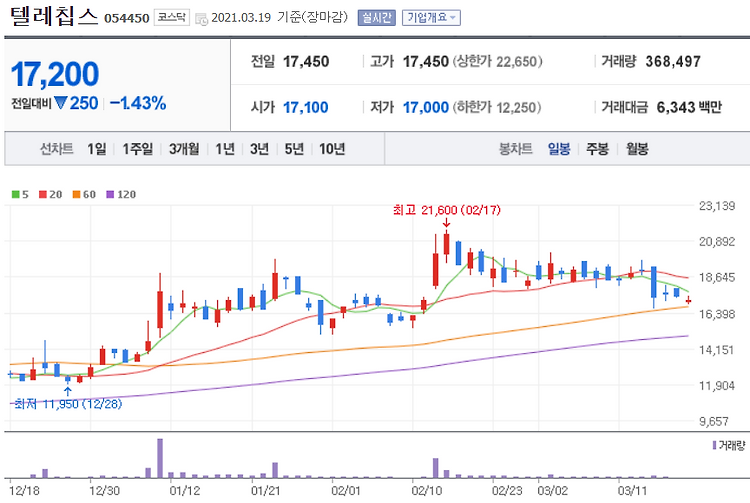Click the 저가 value 17,000
The width and height of the screenshot is (750, 503).
click(426, 108)
